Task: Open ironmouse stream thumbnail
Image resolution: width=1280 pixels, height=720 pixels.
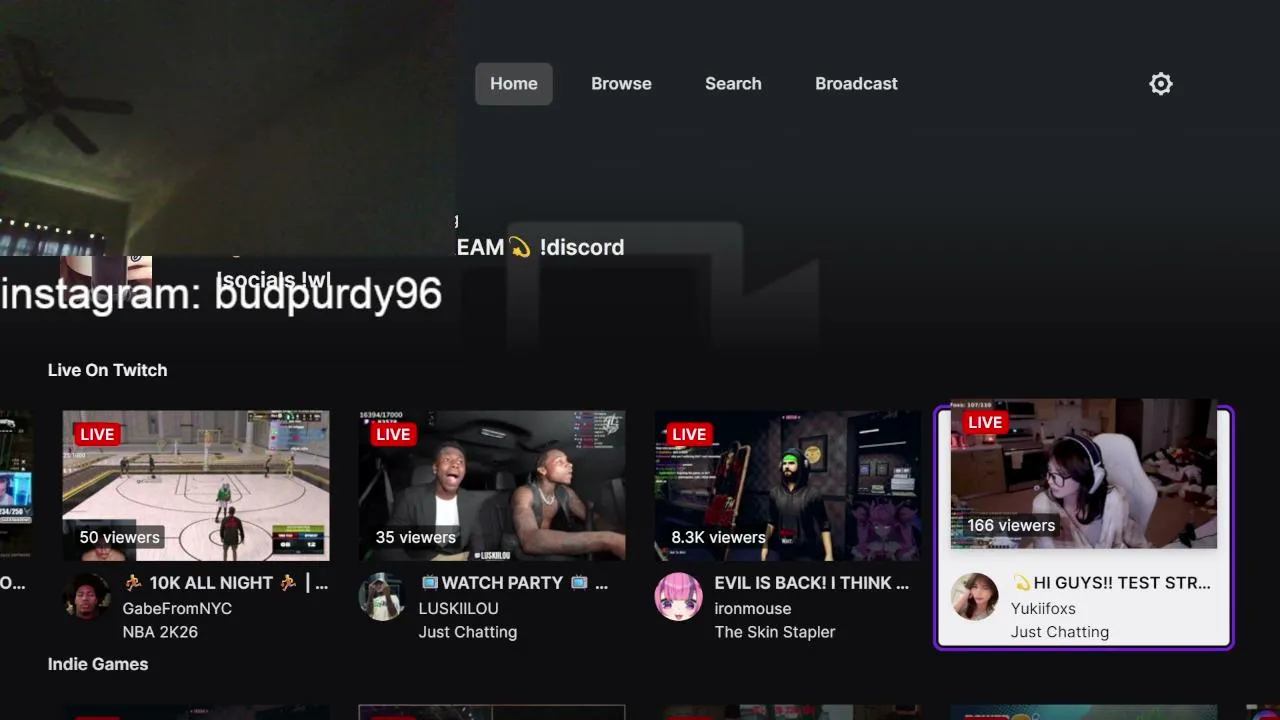Action: [x=788, y=485]
